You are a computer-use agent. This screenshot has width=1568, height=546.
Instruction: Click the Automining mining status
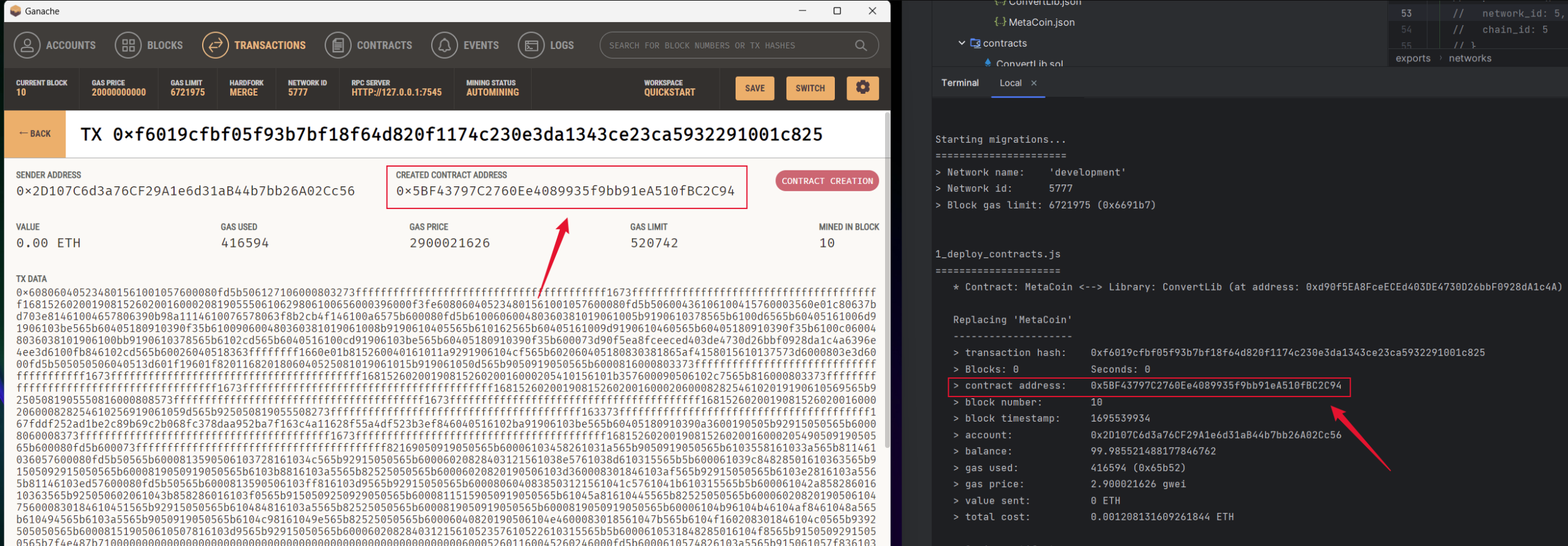pyautogui.click(x=492, y=93)
